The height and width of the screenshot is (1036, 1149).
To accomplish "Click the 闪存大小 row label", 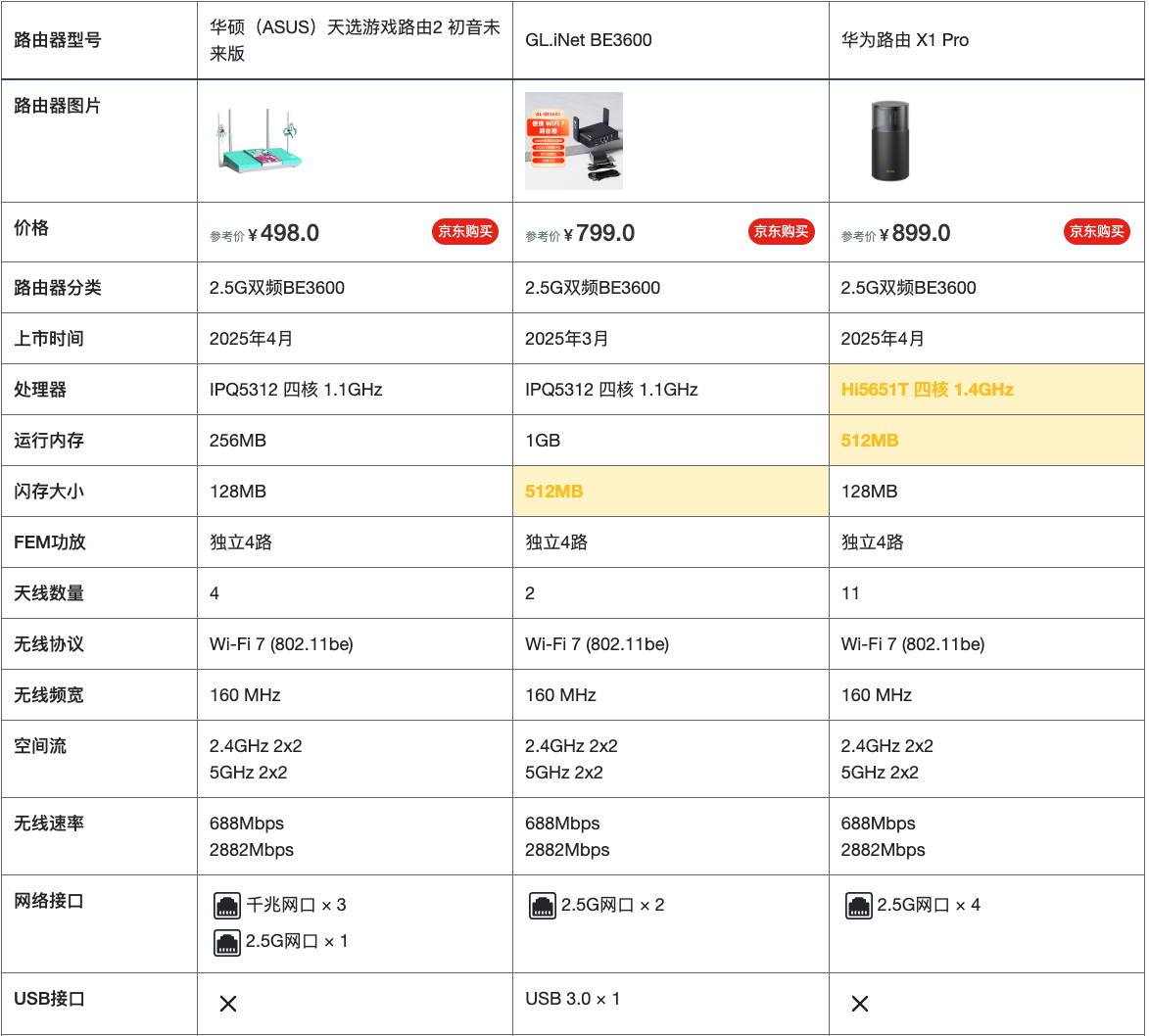I will click(x=49, y=491).
